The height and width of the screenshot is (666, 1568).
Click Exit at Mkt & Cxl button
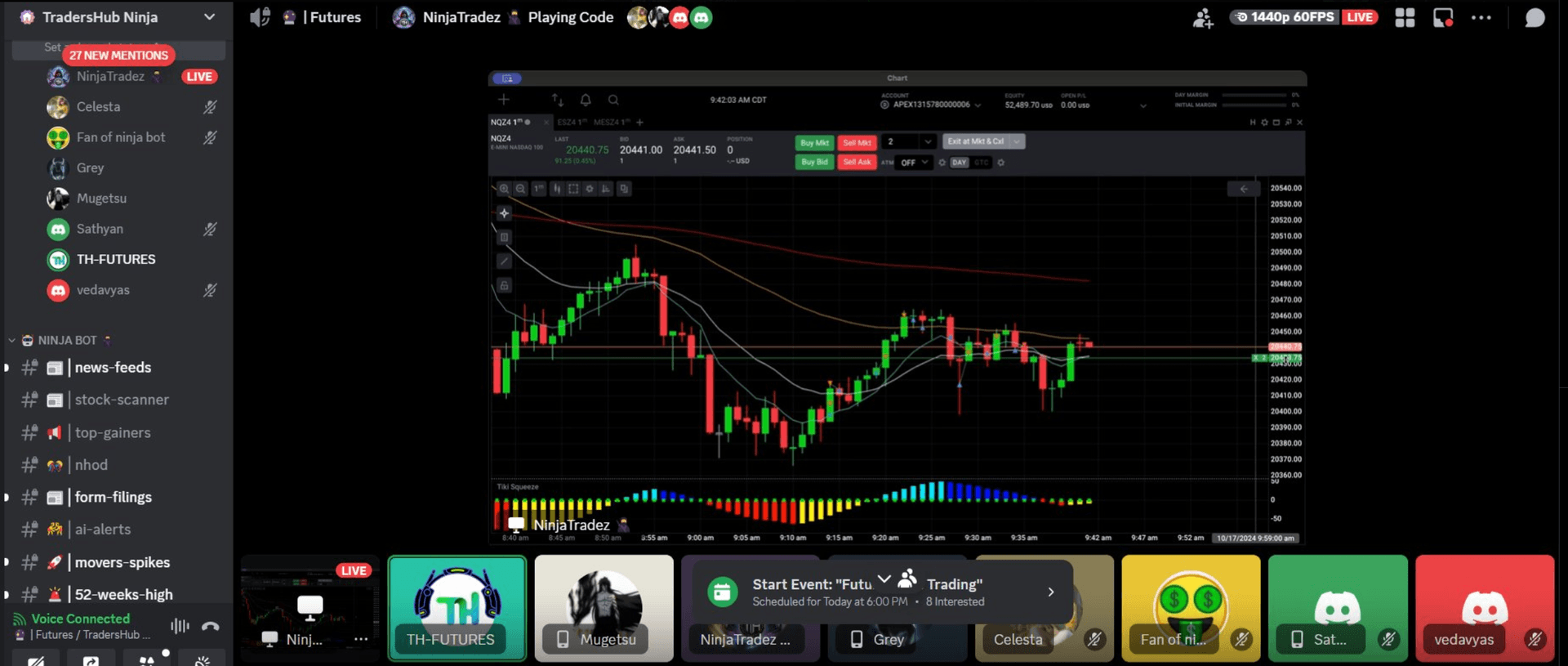(976, 141)
